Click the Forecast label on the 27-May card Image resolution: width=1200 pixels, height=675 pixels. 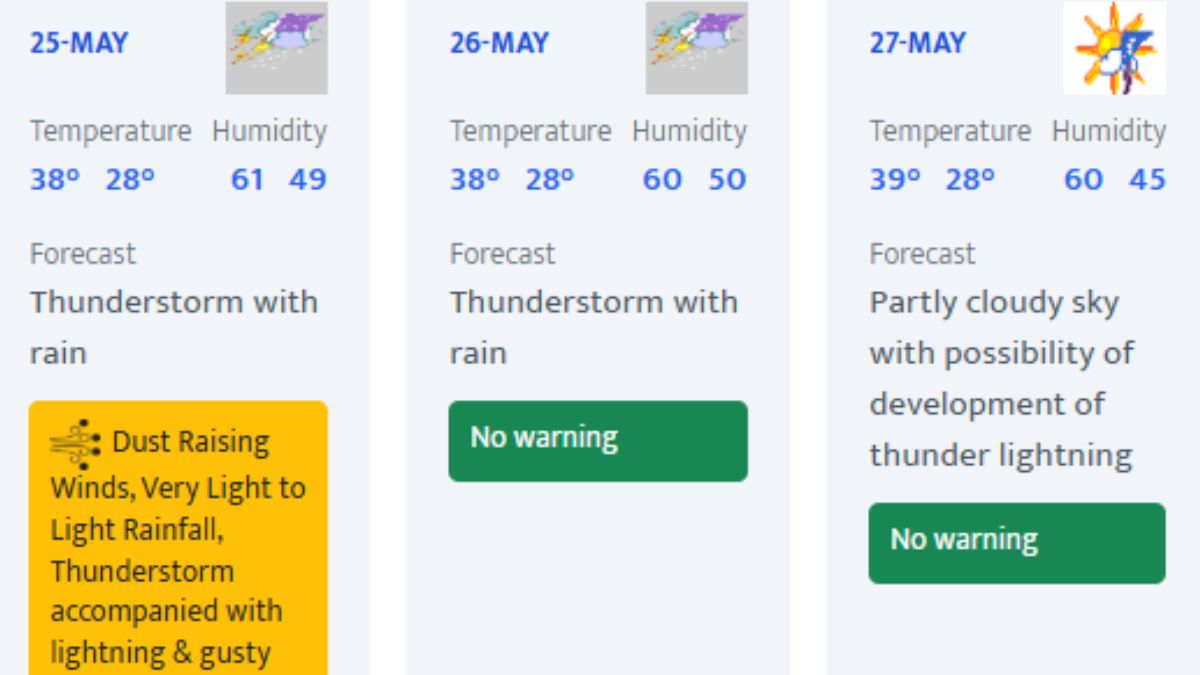click(922, 254)
